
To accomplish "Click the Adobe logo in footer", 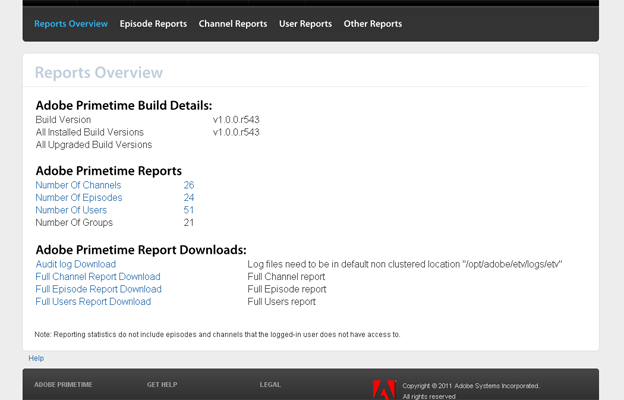I will [384, 390].
